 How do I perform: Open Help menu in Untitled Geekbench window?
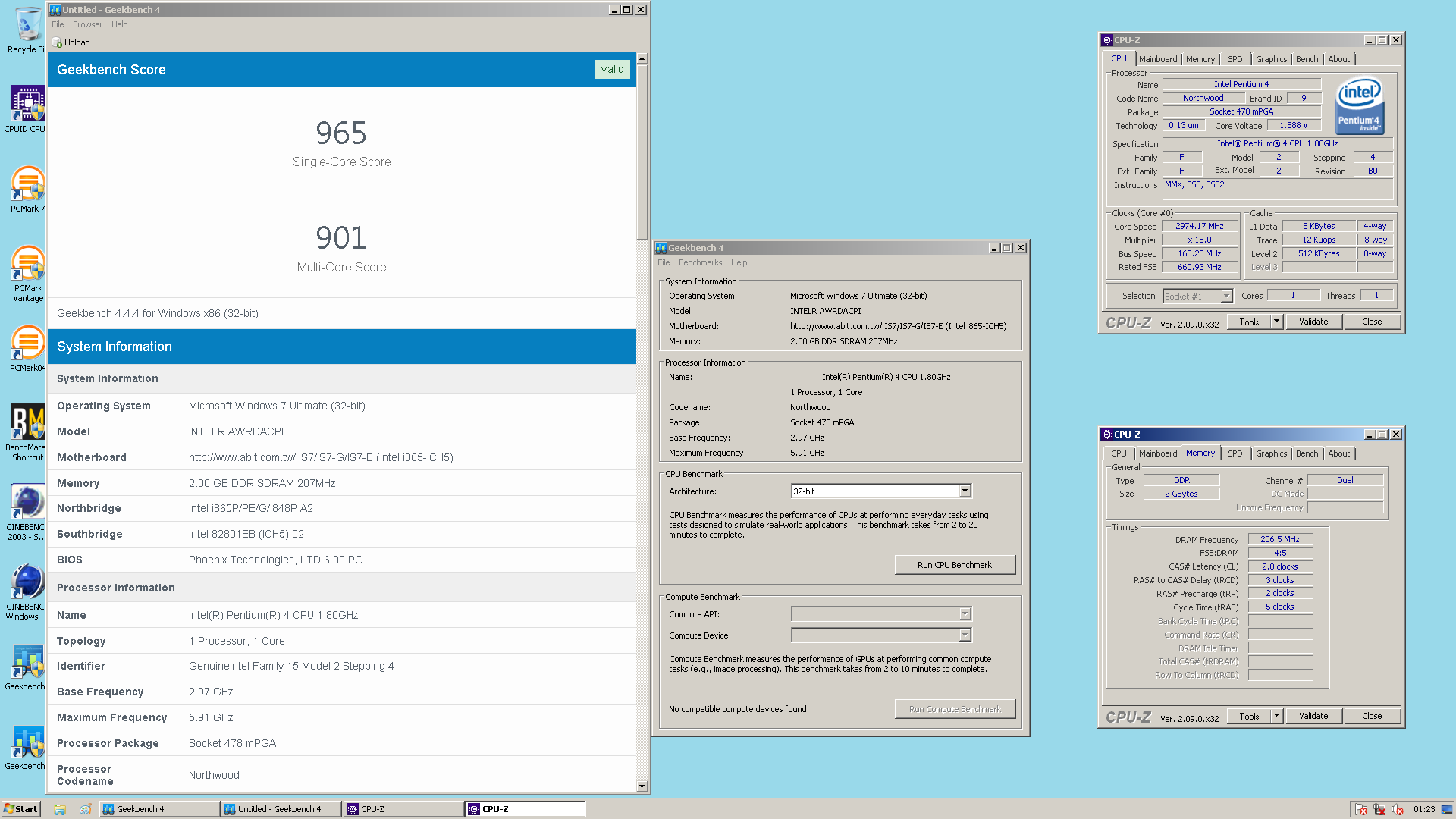(119, 24)
